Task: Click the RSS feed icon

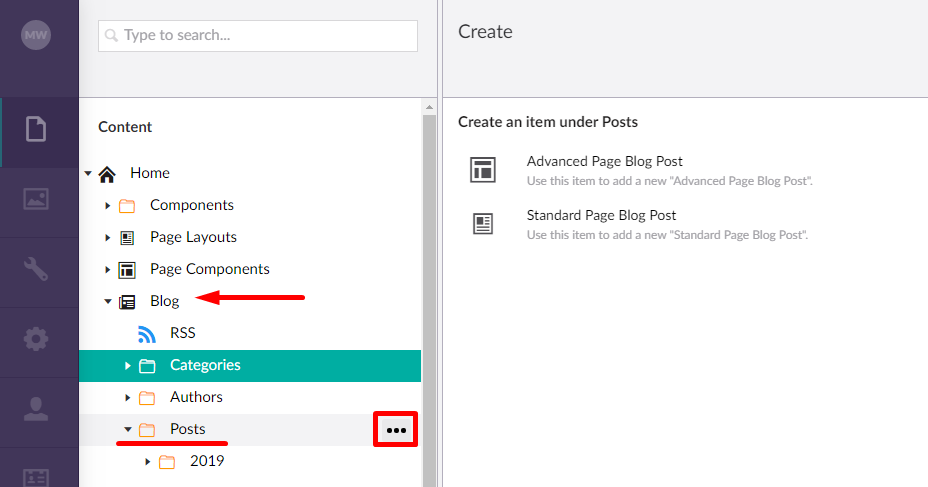Action: (x=147, y=334)
